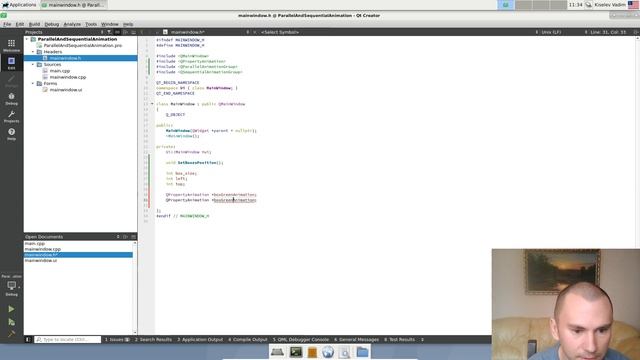The width and height of the screenshot is (640, 360).
Task: Open the Unix (LF) line ending dropdown
Action: pyautogui.click(x=551, y=32)
